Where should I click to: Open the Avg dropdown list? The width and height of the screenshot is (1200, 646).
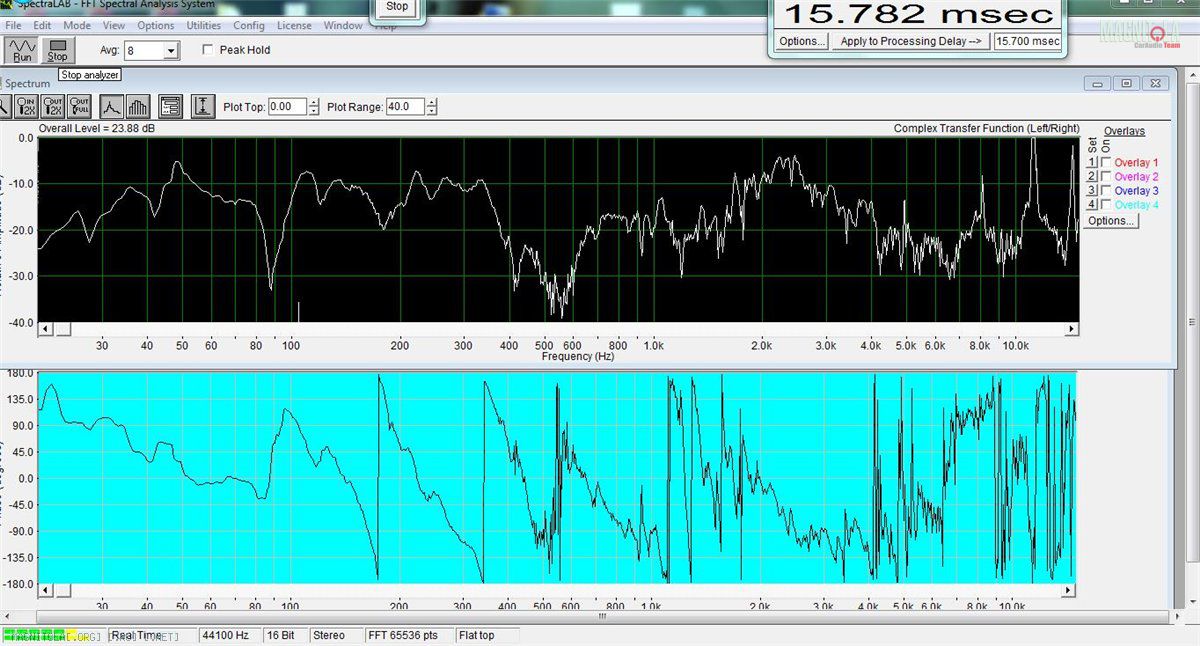pyautogui.click(x=171, y=50)
